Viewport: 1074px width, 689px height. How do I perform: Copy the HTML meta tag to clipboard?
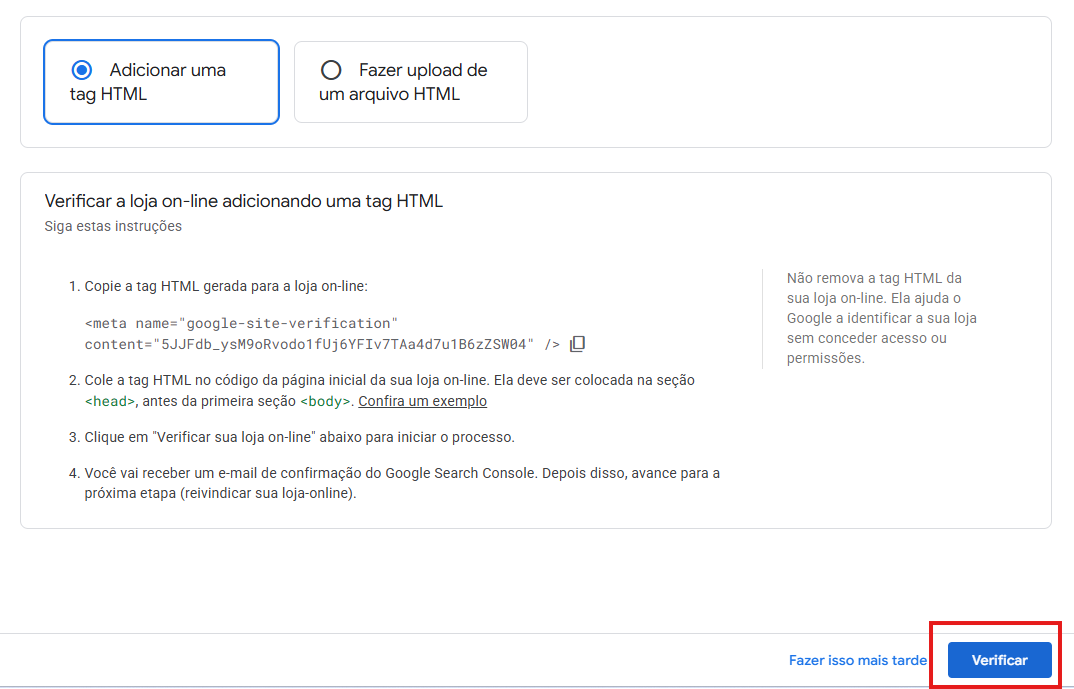click(x=577, y=344)
